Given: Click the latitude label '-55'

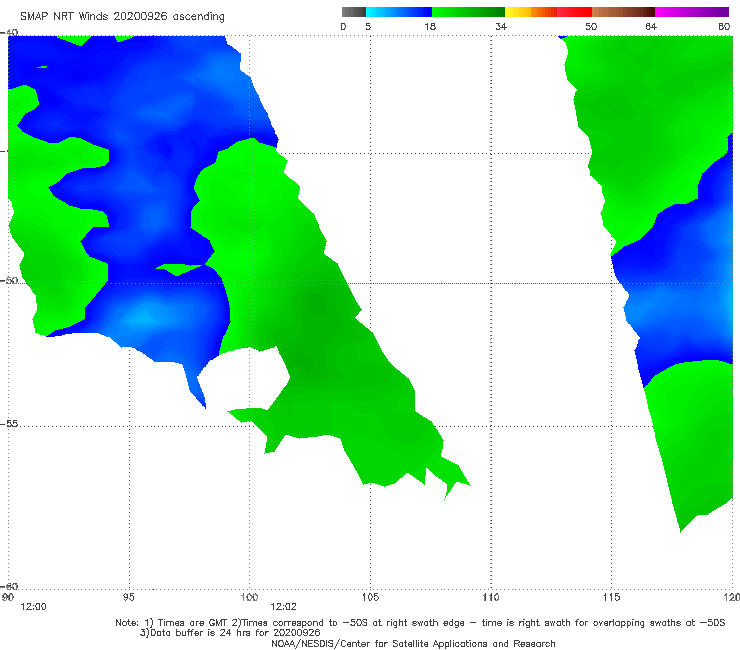Looking at the screenshot, I should pyautogui.click(x=9, y=423).
